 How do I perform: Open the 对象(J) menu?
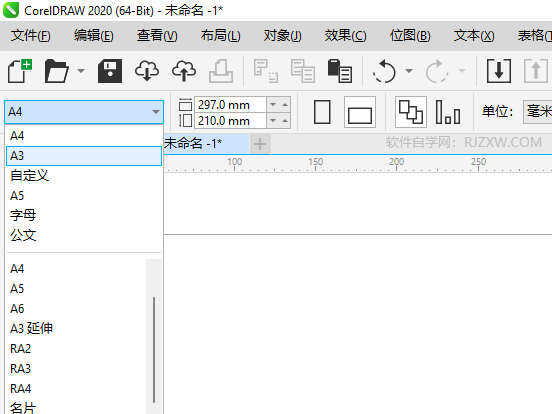[282, 36]
